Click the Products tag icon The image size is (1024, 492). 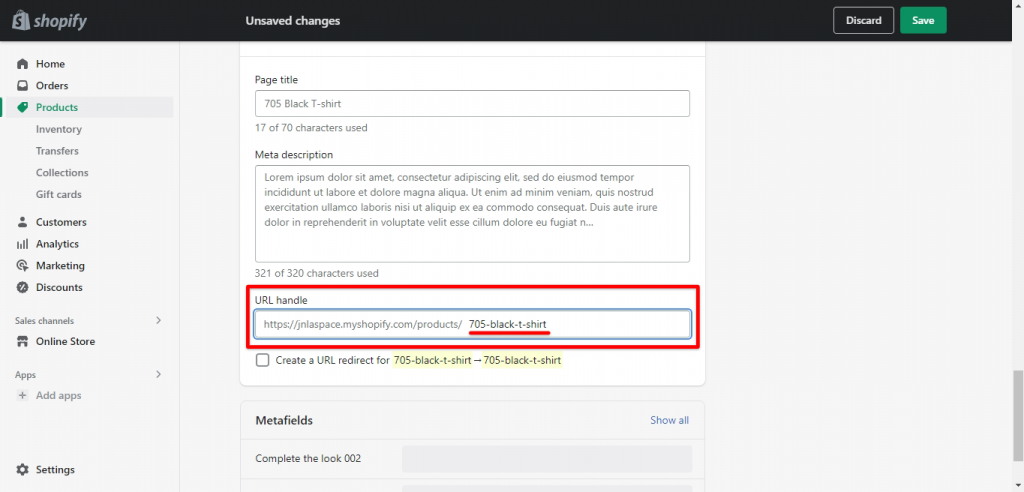click(22, 107)
